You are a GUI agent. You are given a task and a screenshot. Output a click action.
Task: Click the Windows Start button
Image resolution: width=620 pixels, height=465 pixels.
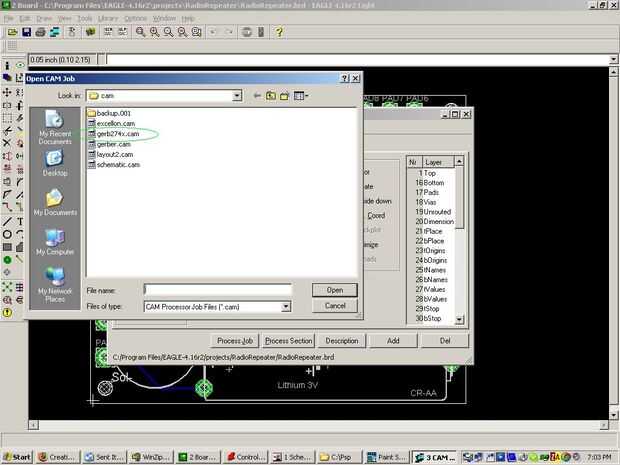(17, 457)
